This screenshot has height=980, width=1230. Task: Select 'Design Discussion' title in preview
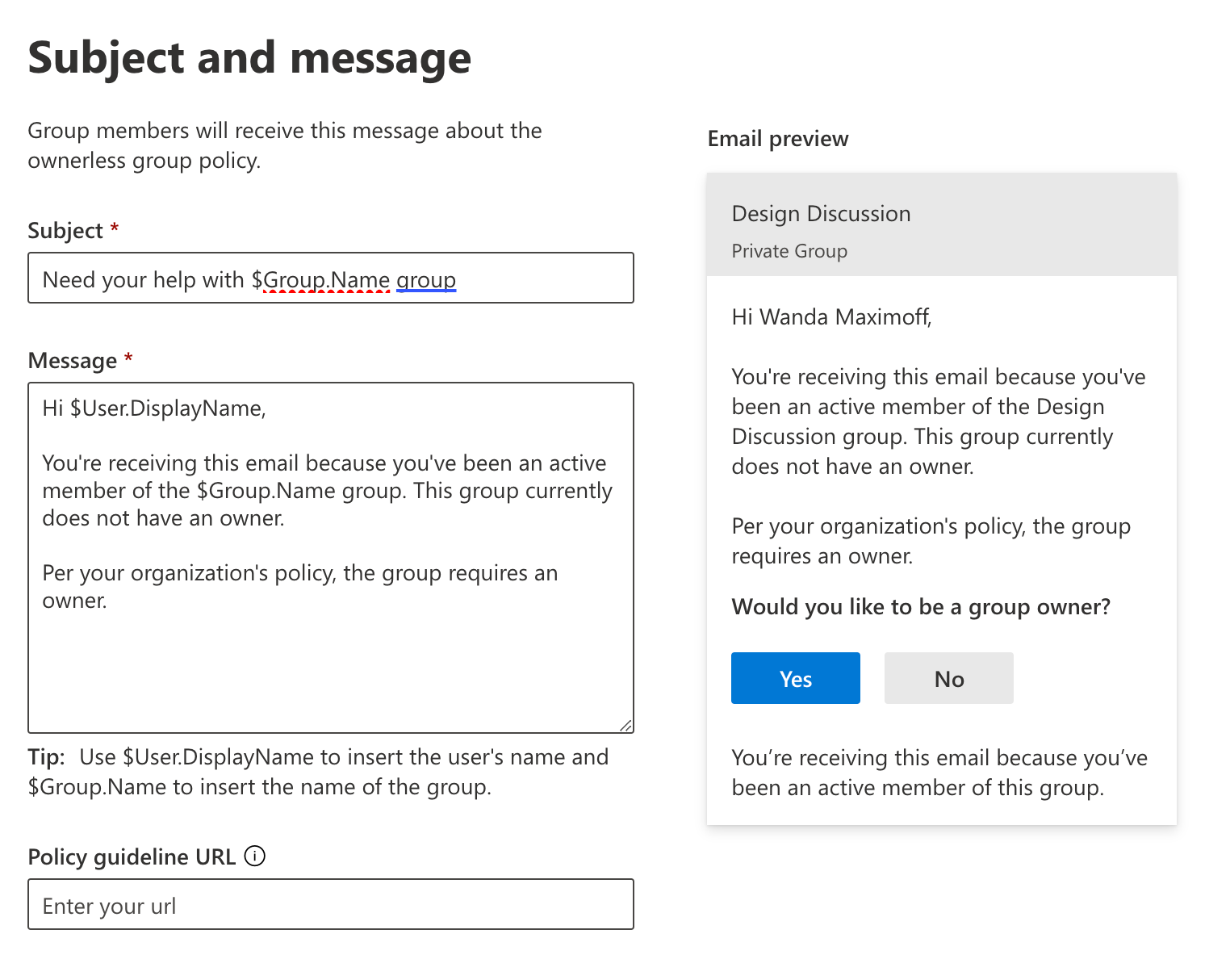coord(821,214)
